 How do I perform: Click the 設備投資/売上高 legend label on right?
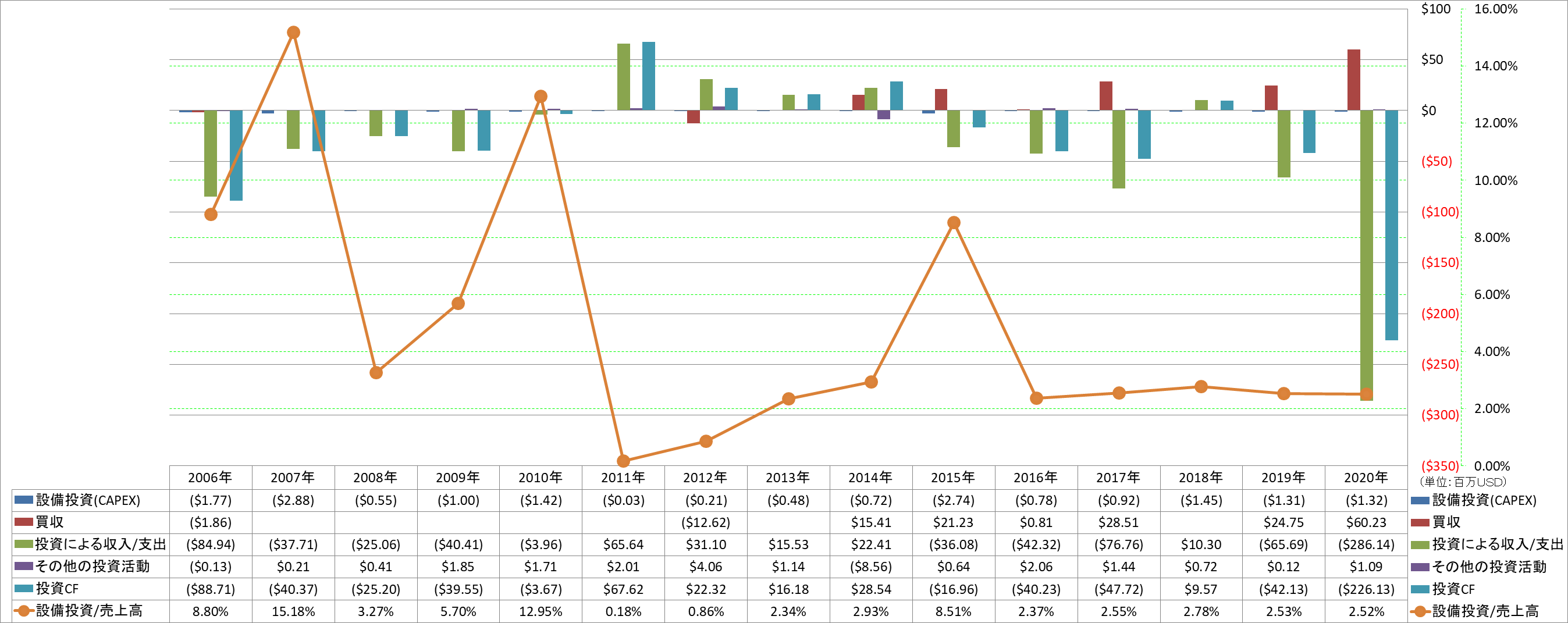click(x=1485, y=611)
